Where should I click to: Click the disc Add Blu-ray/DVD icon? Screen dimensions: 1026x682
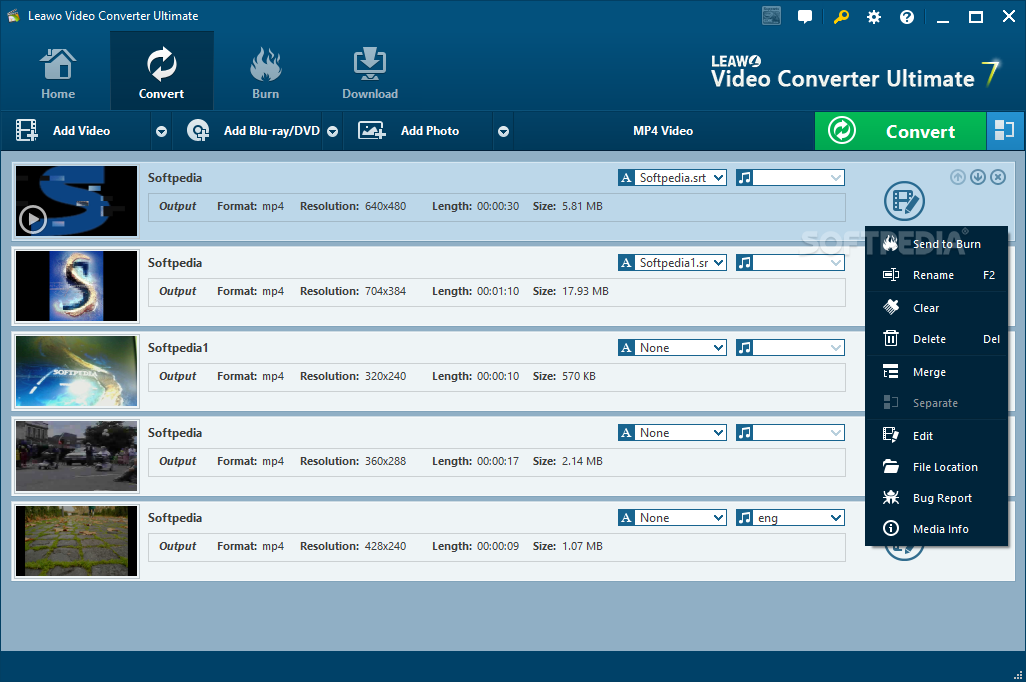[198, 130]
